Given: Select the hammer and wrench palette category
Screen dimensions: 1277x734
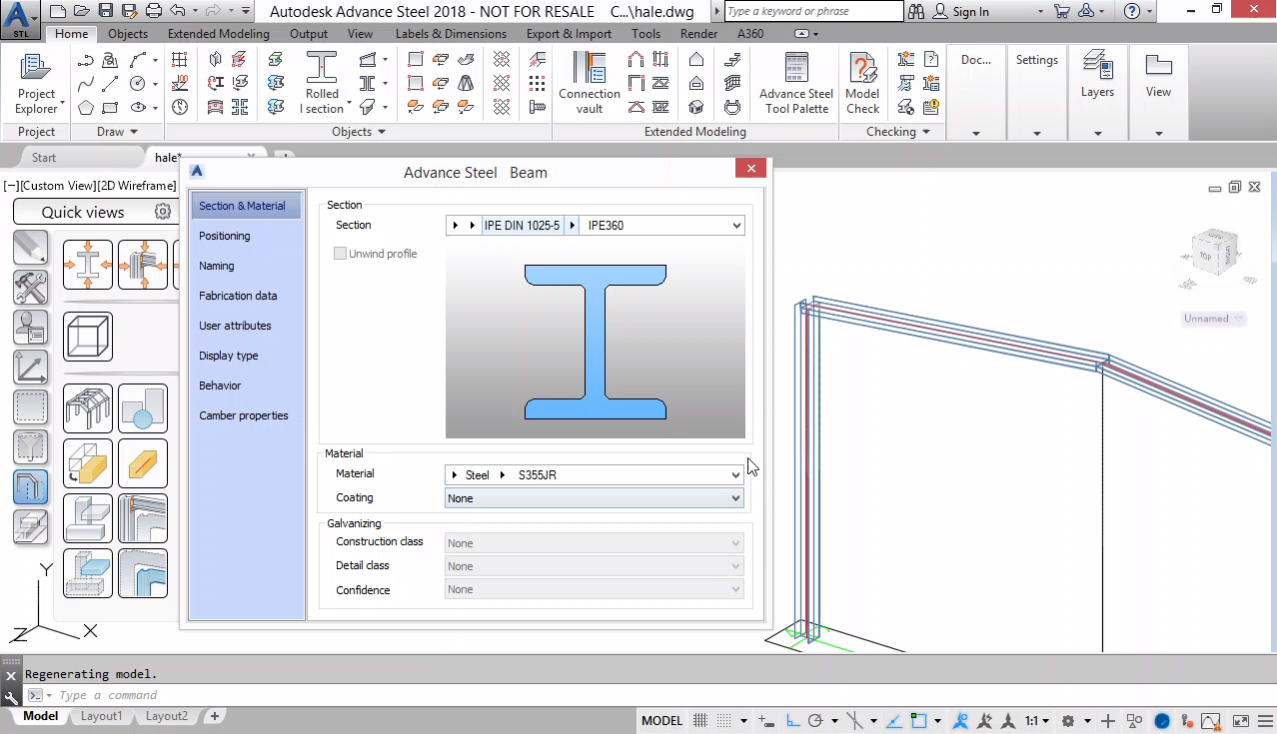Looking at the screenshot, I should (x=30, y=288).
